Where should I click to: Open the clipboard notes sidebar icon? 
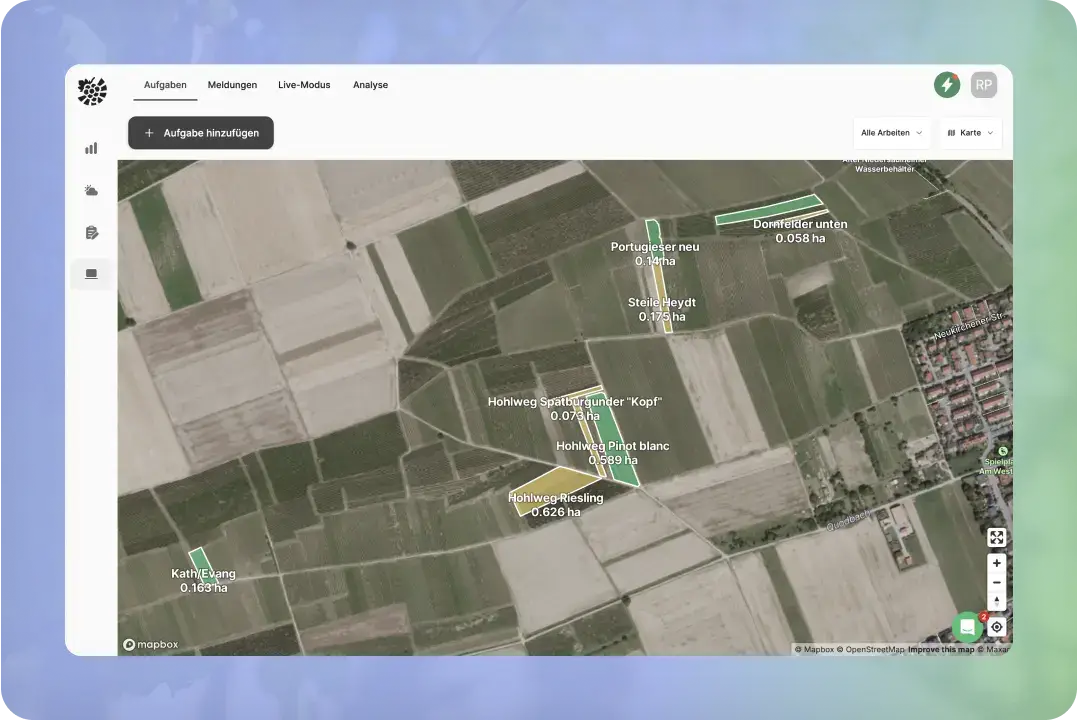tap(92, 233)
